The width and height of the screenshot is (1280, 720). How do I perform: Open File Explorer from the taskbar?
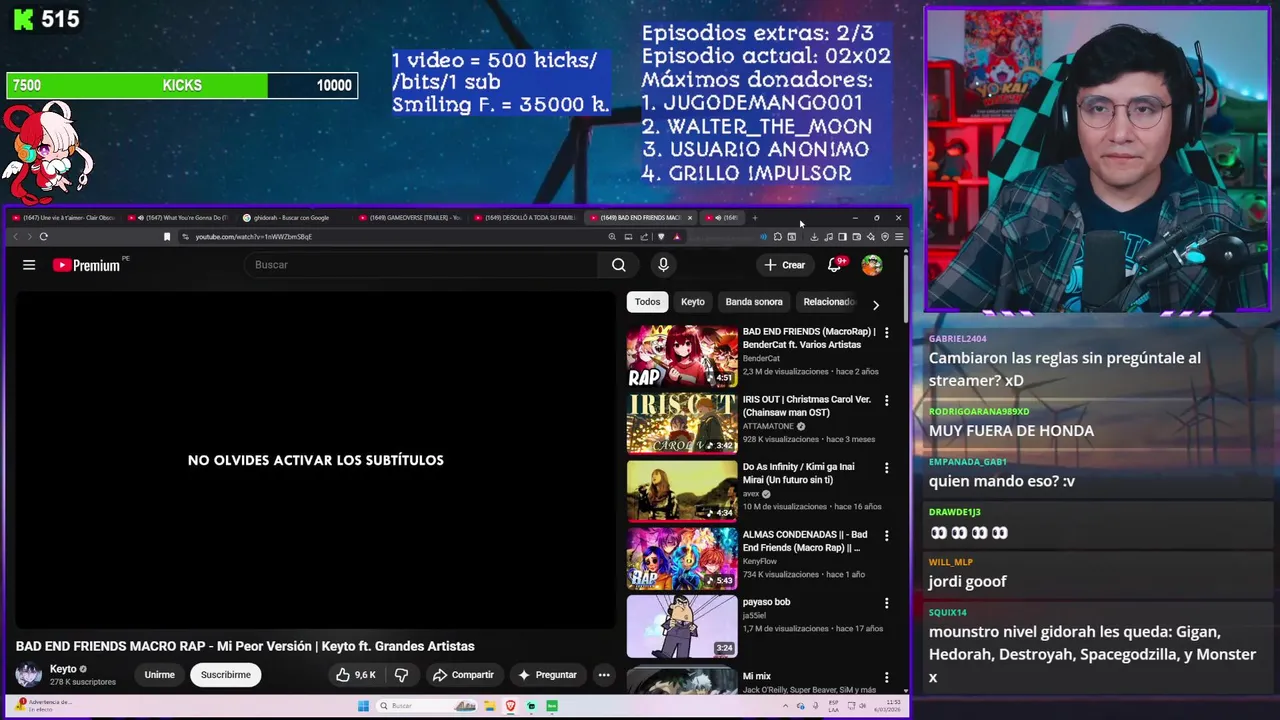490,706
